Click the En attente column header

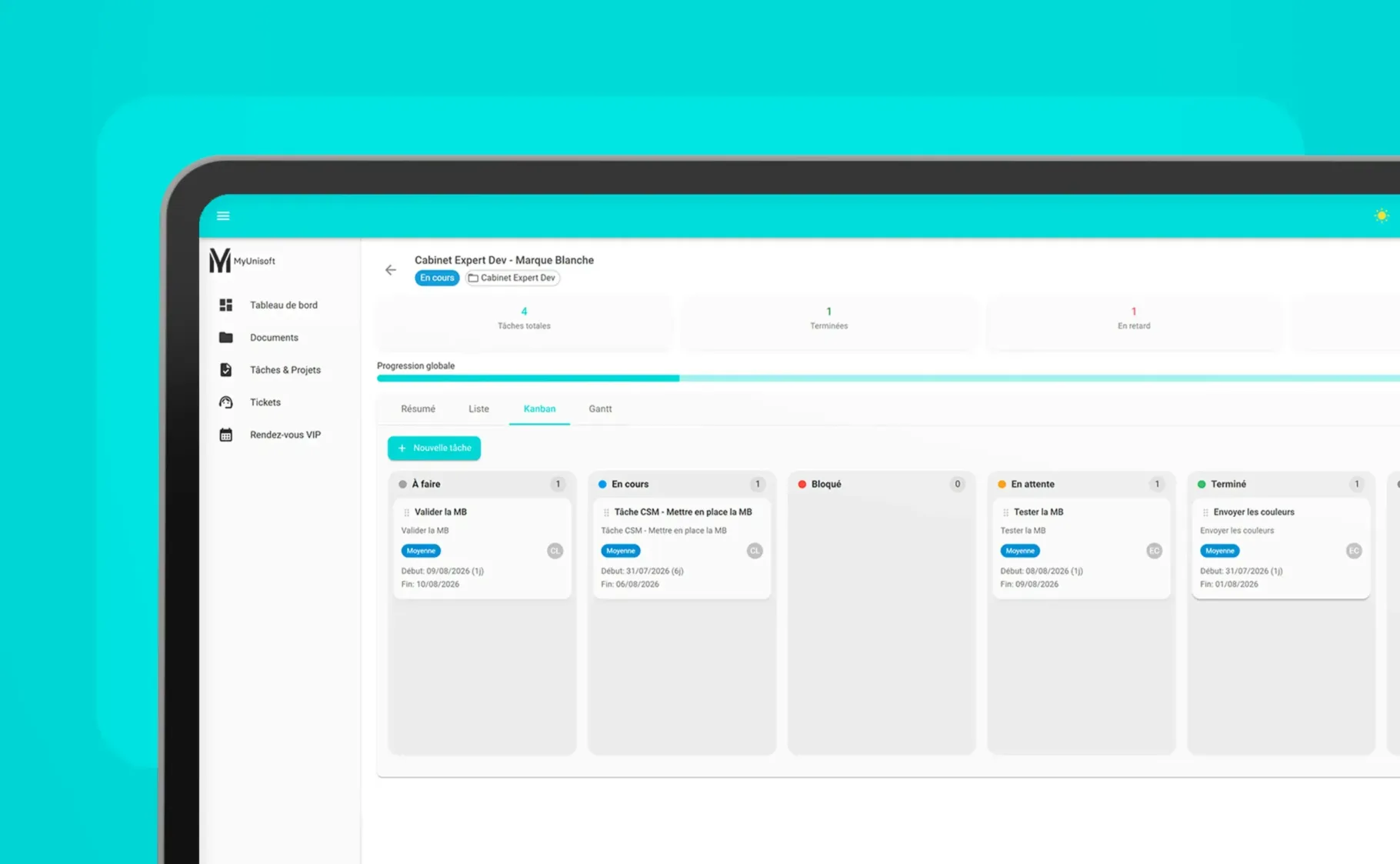[x=1081, y=484]
